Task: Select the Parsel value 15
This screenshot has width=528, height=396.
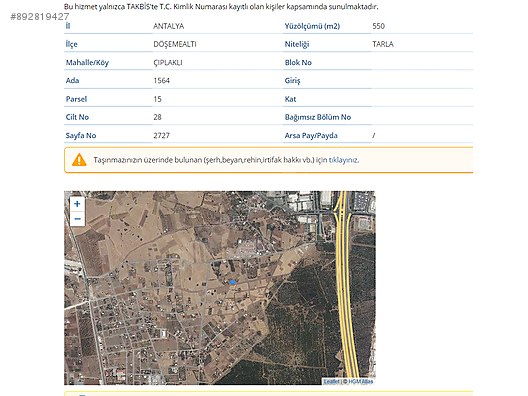Action: [x=158, y=99]
